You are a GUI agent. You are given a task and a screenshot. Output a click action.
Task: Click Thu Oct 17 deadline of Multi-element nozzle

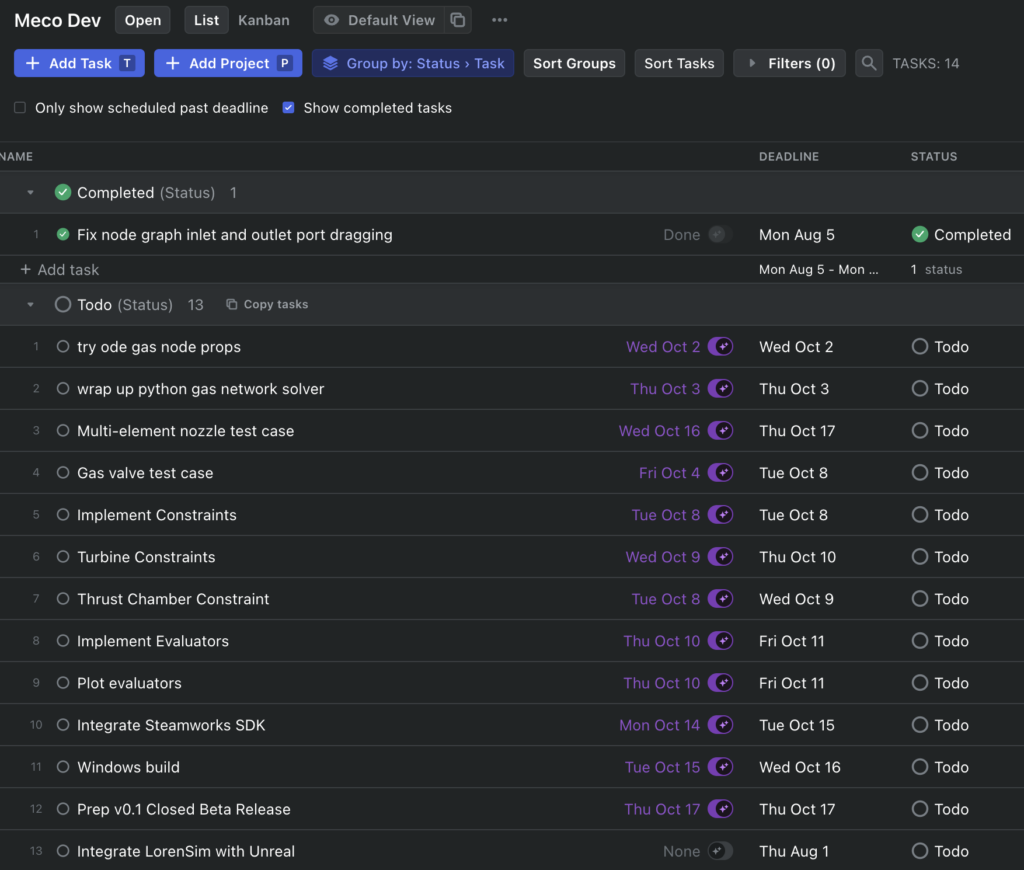[797, 431]
